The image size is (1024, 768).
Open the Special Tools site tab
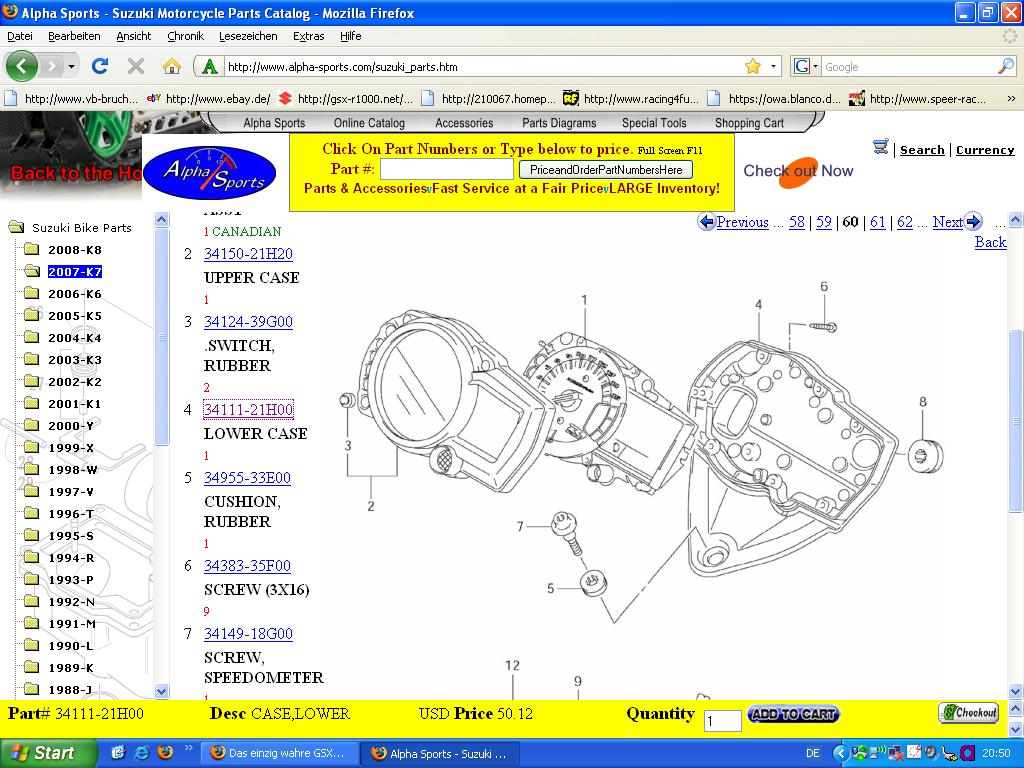(x=654, y=123)
